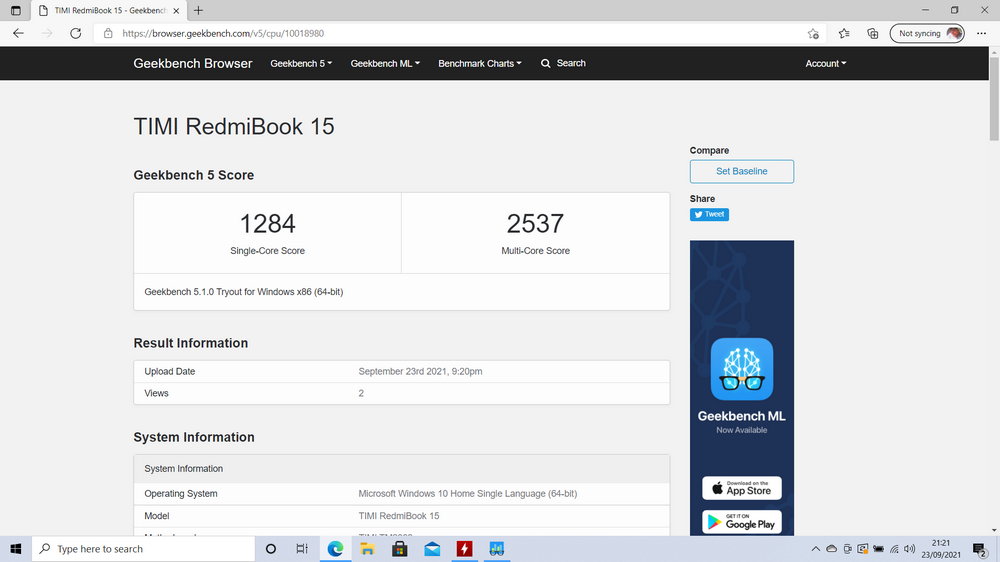The height and width of the screenshot is (562, 1000).
Task: Click the display tray icon with orange dot
Action: (863, 549)
